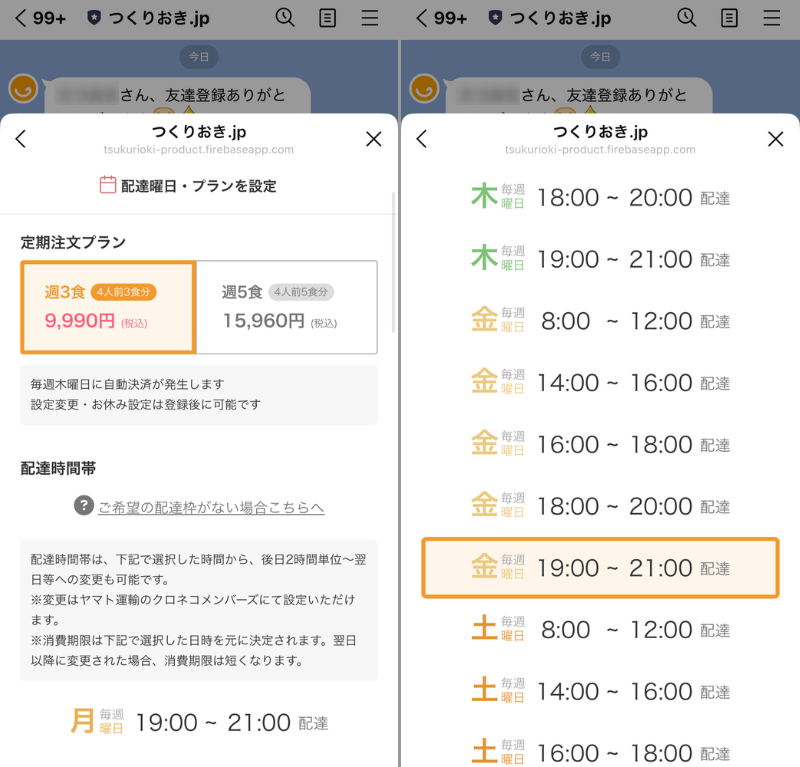Image resolution: width=800 pixels, height=767 pixels.
Task: Choose Thursday 18:00～20:00 delivery slot
Action: [x=600, y=197]
